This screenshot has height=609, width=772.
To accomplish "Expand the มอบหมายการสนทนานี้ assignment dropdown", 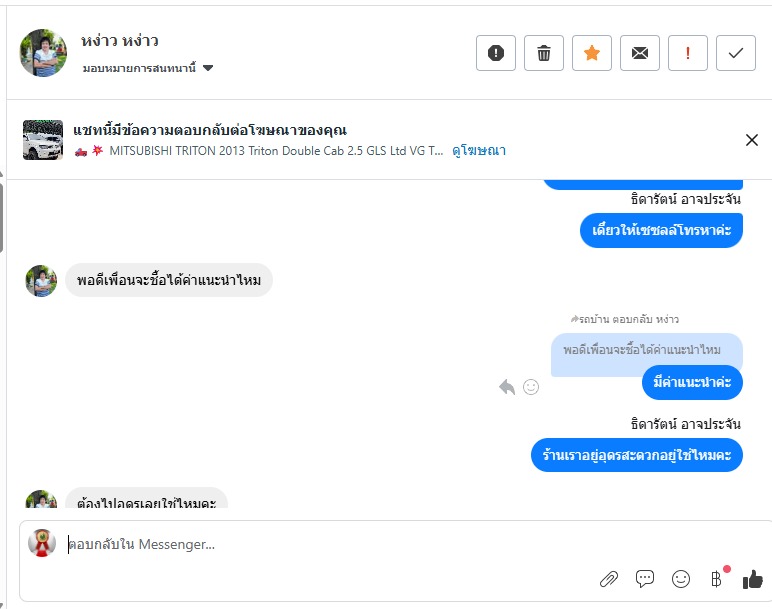I will [x=208, y=68].
